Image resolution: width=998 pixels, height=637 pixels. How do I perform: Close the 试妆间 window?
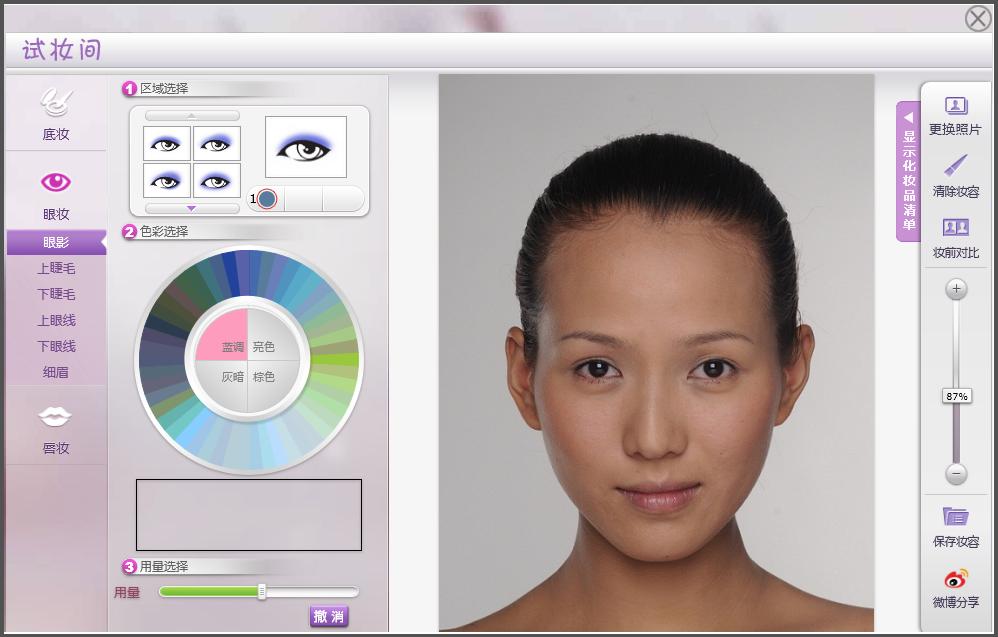[x=978, y=18]
